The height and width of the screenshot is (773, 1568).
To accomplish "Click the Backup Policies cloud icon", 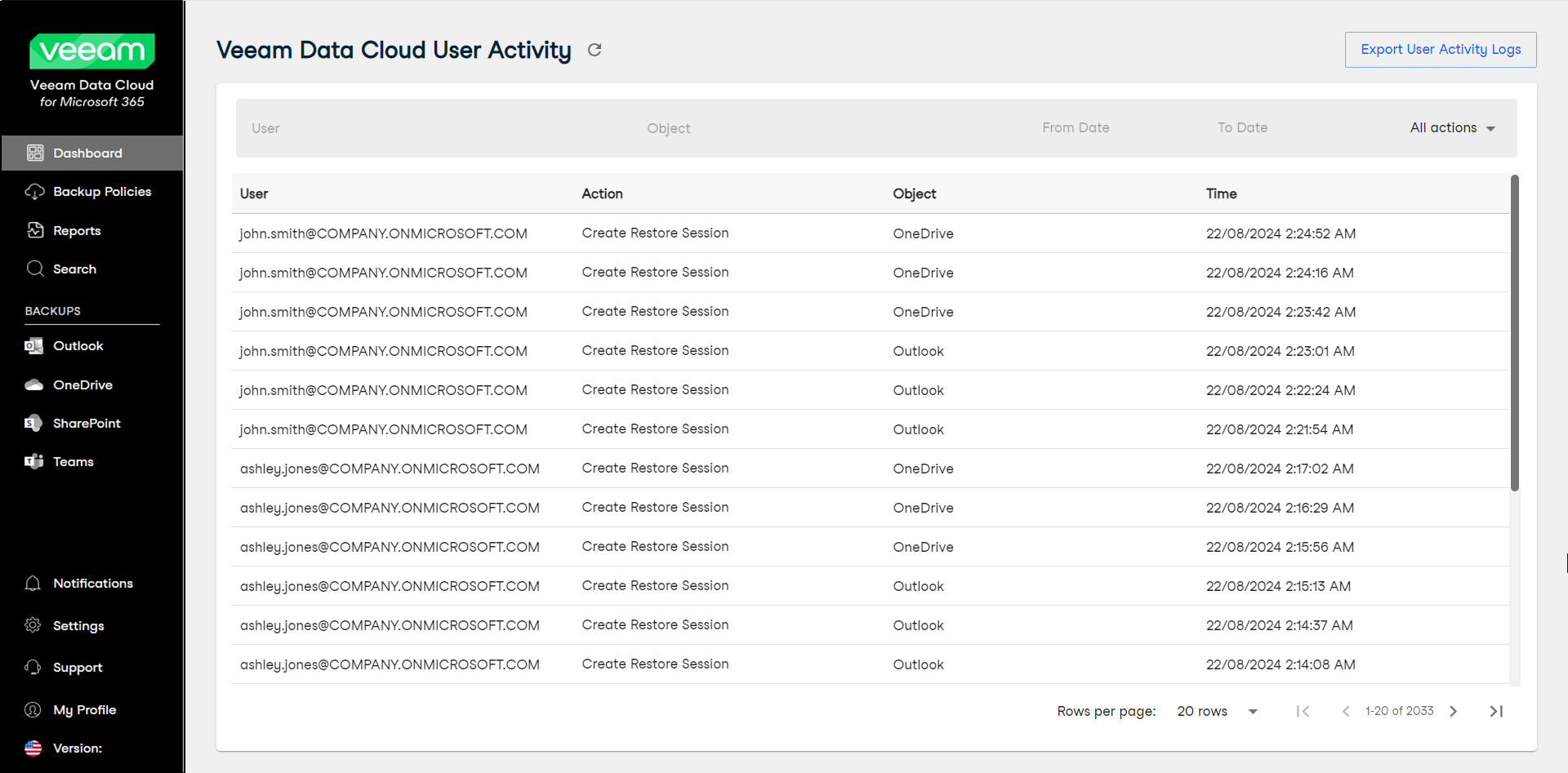I will point(35,191).
